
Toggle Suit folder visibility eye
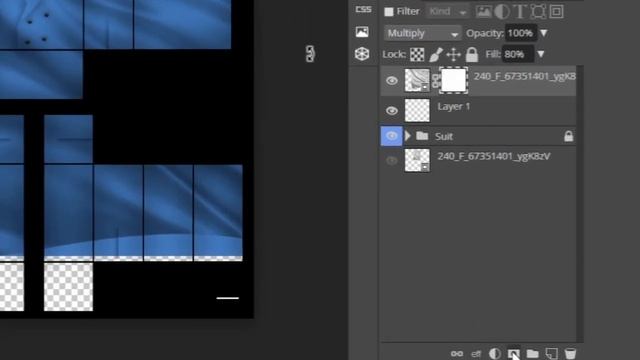tap(391, 136)
